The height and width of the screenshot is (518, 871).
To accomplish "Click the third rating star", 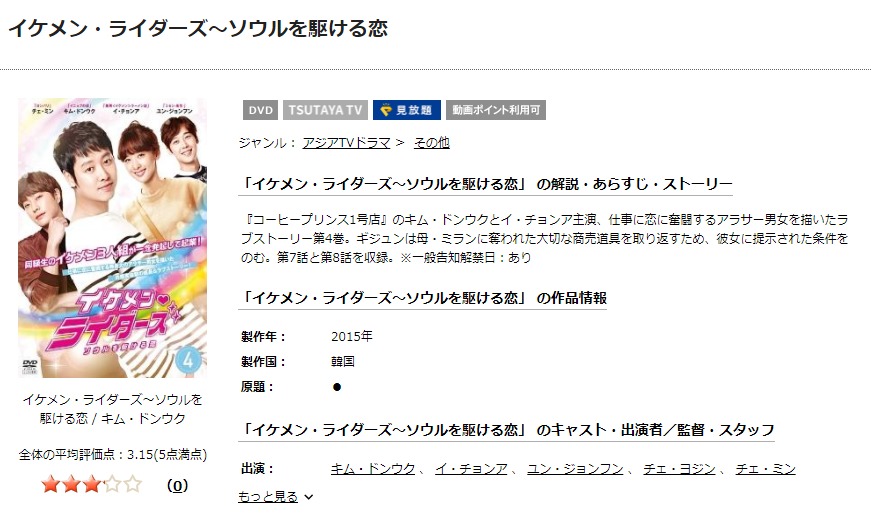I will pos(92,485).
